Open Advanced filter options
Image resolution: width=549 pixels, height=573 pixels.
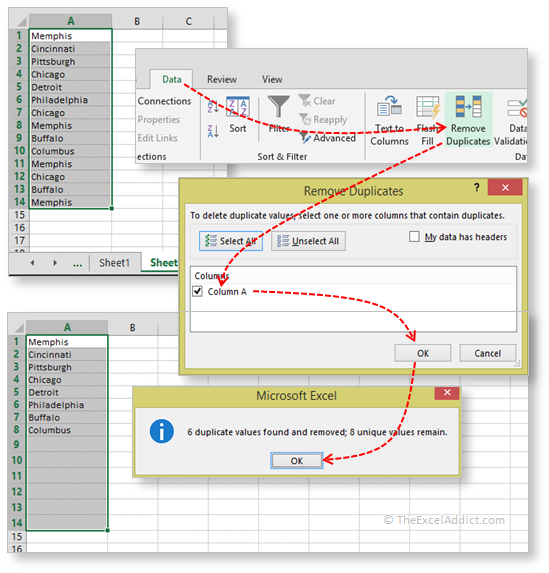coord(327,138)
